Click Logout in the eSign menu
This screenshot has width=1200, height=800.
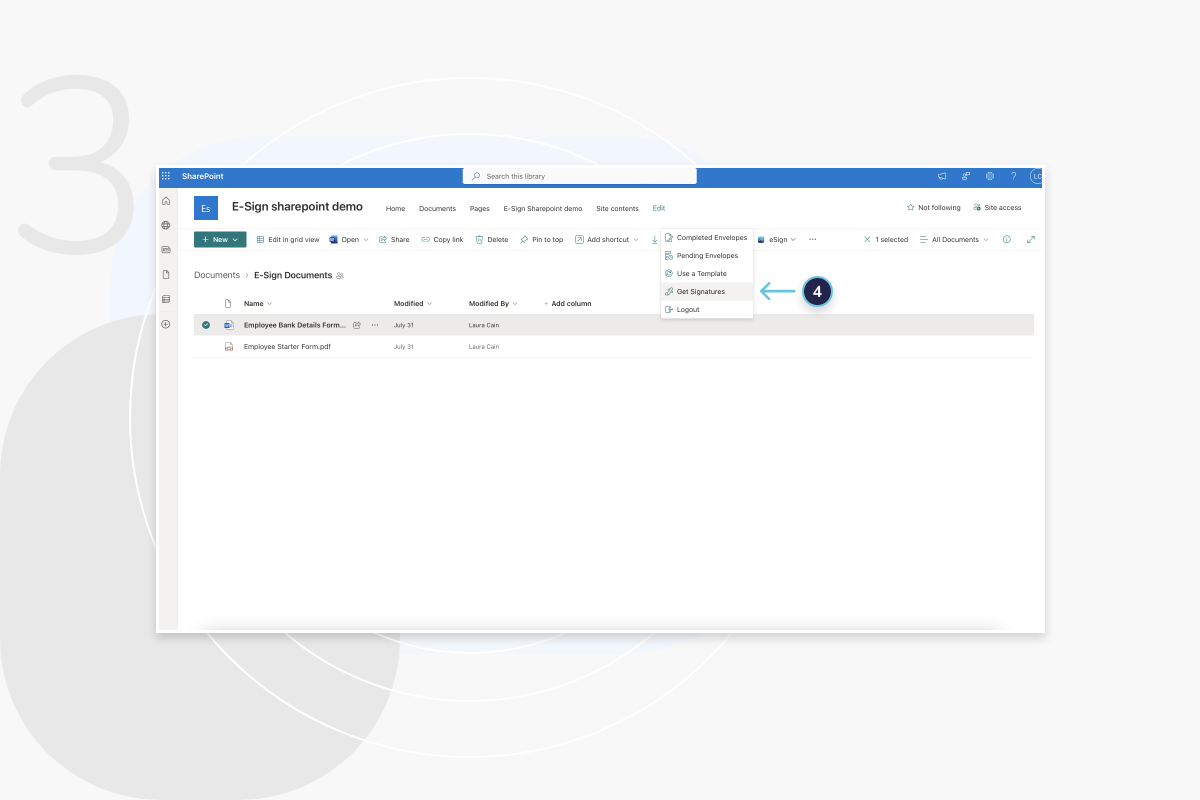(x=707, y=310)
